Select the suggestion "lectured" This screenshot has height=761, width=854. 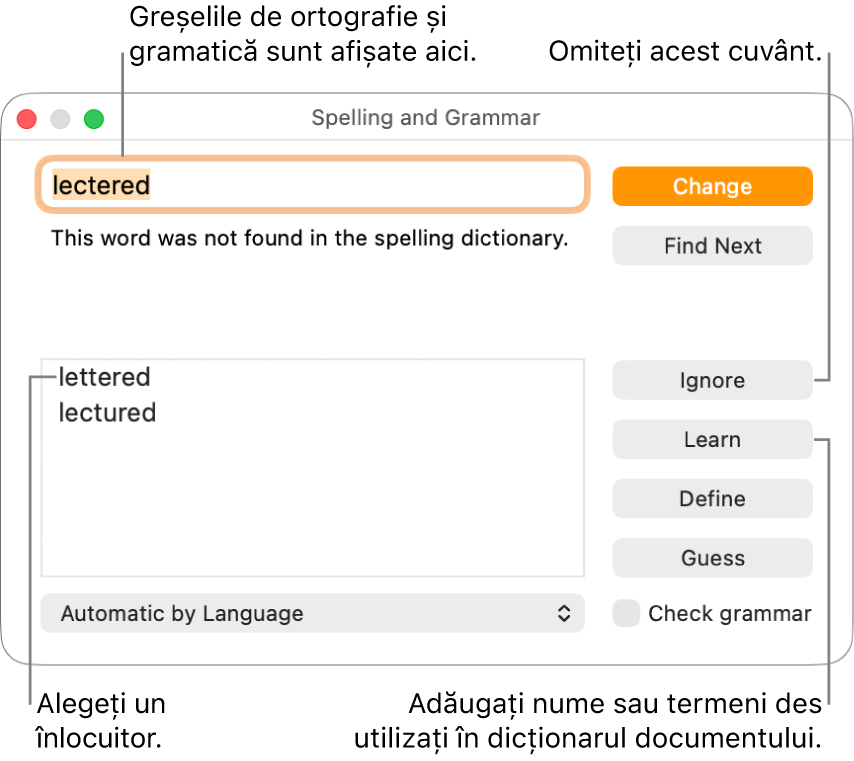(x=107, y=412)
